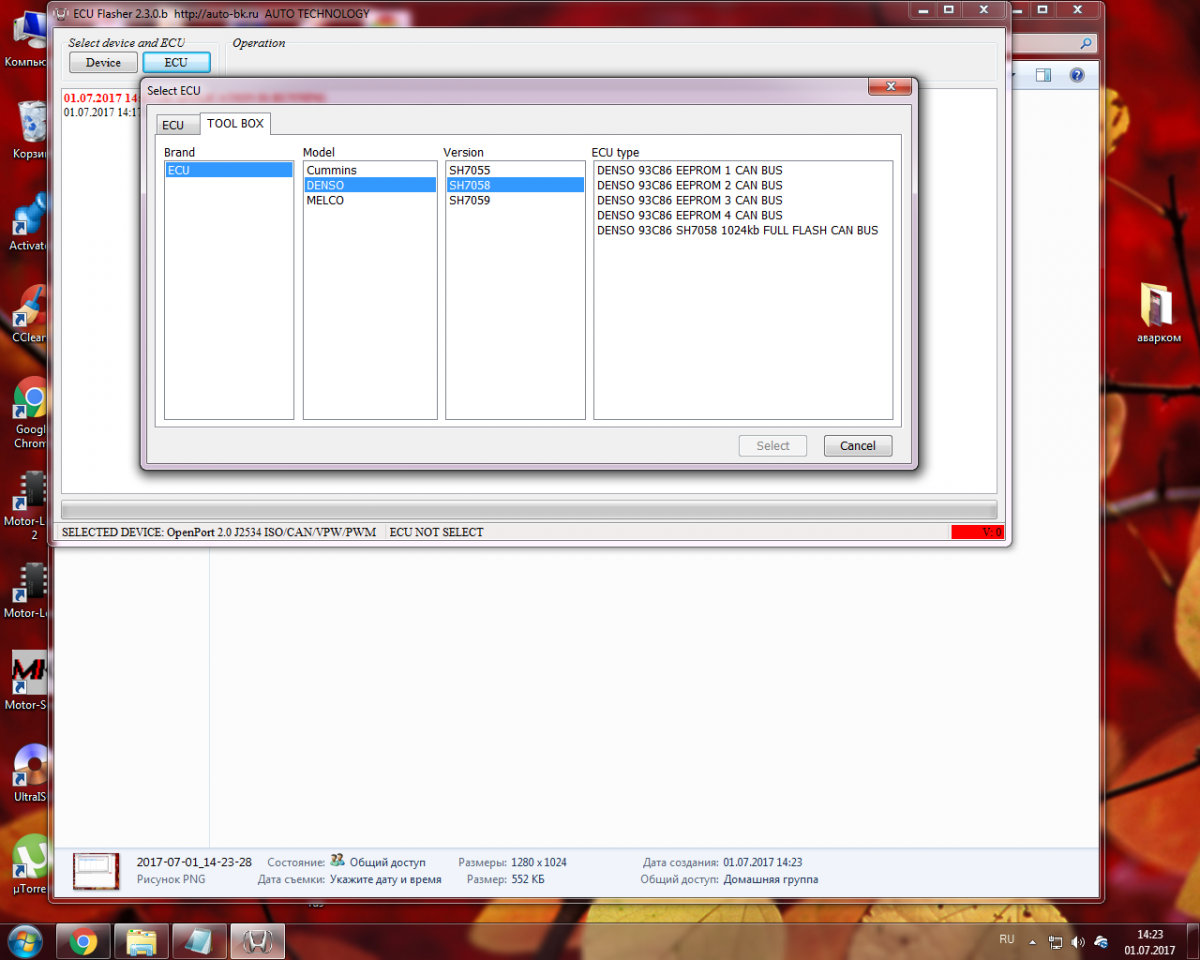Image resolution: width=1200 pixels, height=960 pixels.
Task: Open the UltraISO disc shortcut
Action: pyautogui.click(x=30, y=774)
